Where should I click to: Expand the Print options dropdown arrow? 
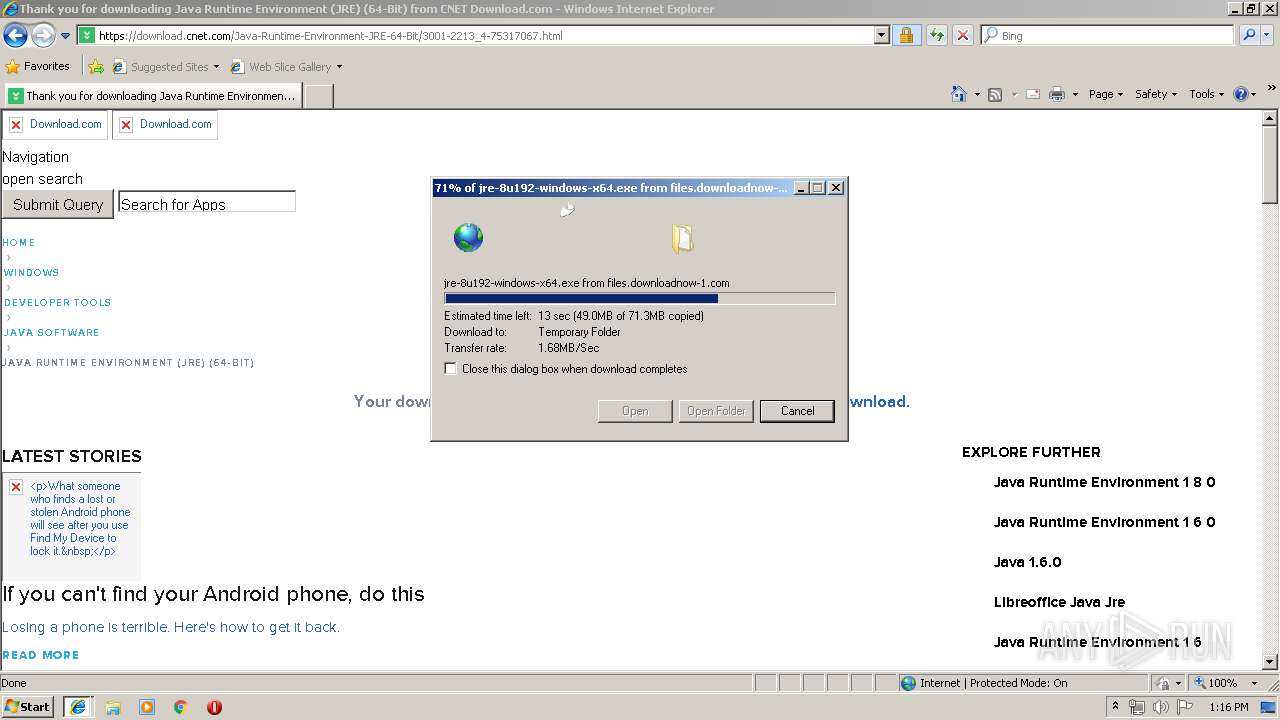coord(1075,94)
